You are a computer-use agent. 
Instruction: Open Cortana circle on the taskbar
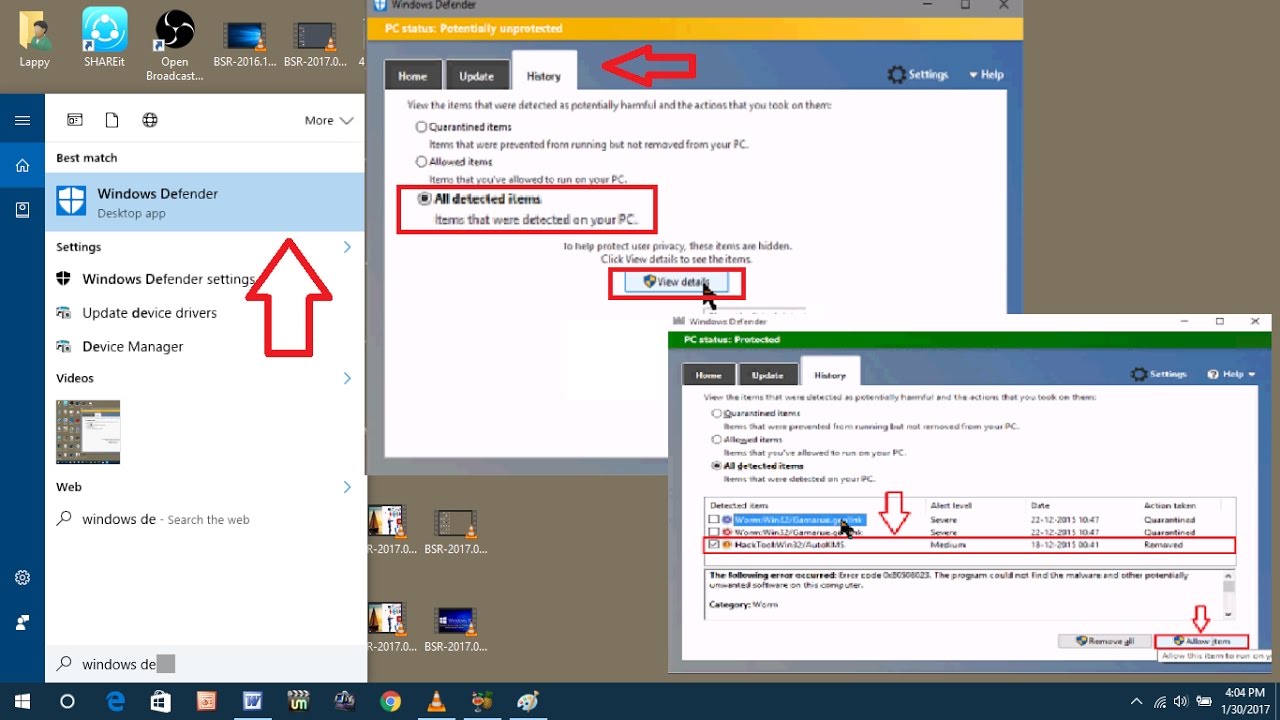point(67,701)
